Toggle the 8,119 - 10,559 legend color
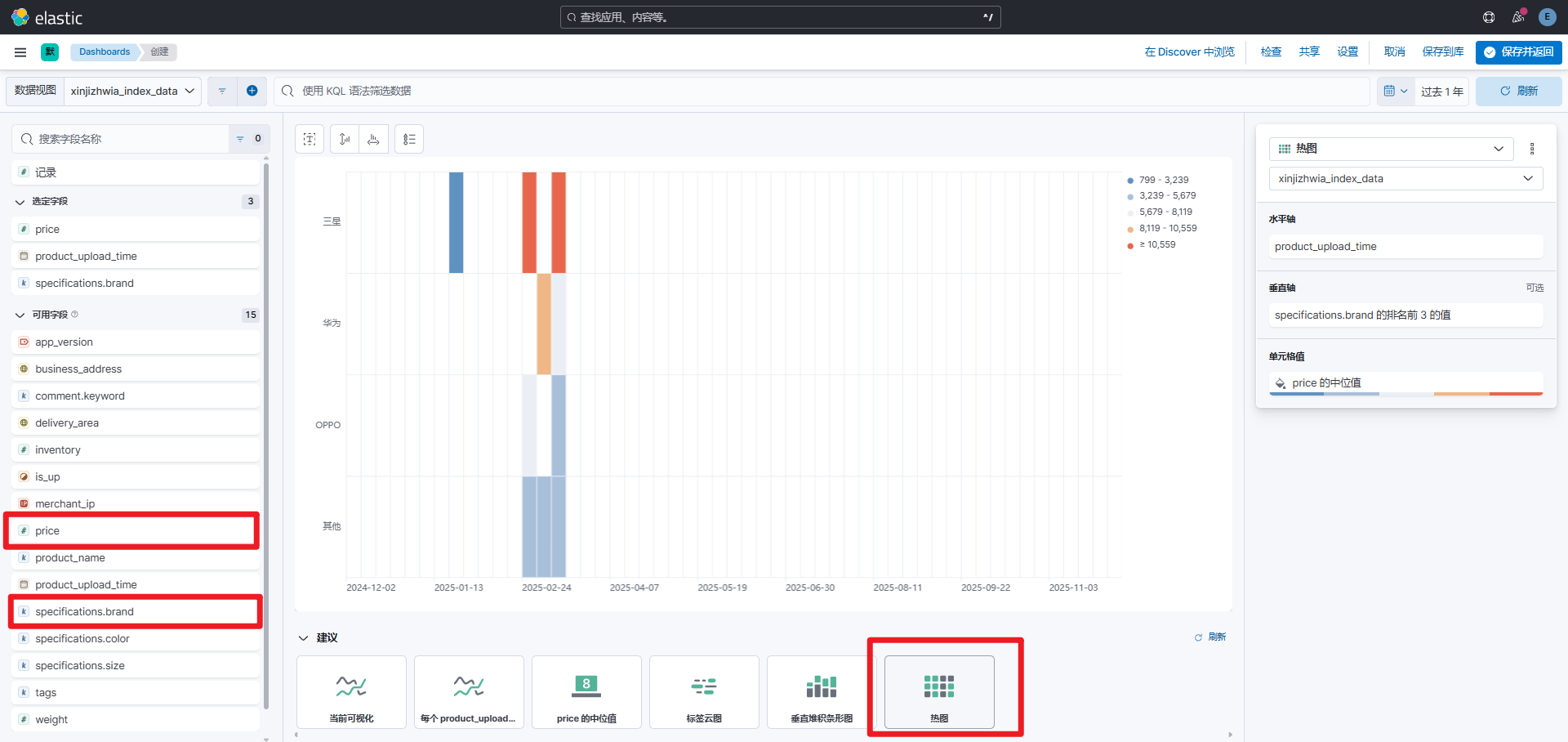 click(1130, 229)
